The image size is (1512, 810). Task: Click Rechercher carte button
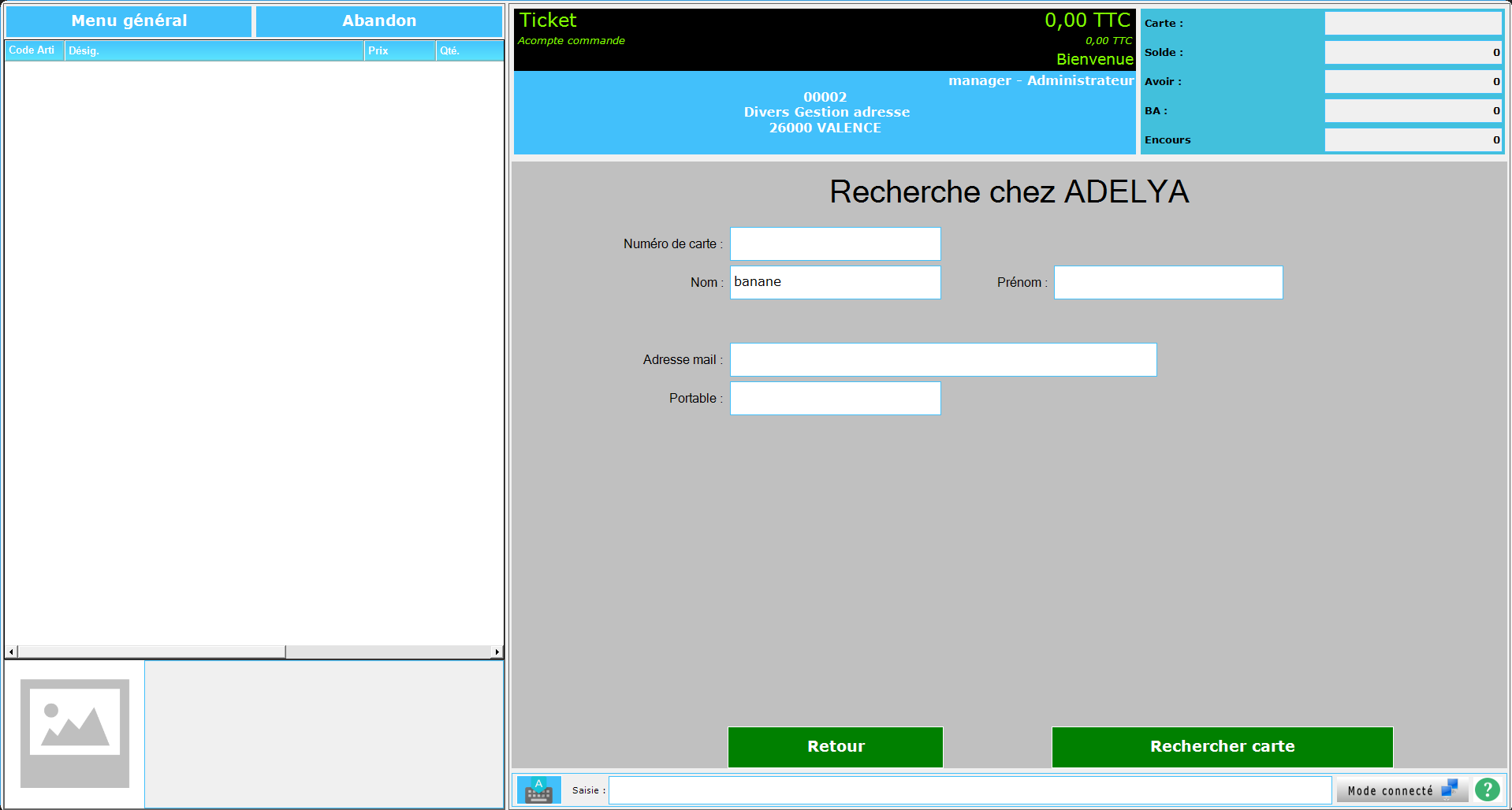tap(1223, 746)
